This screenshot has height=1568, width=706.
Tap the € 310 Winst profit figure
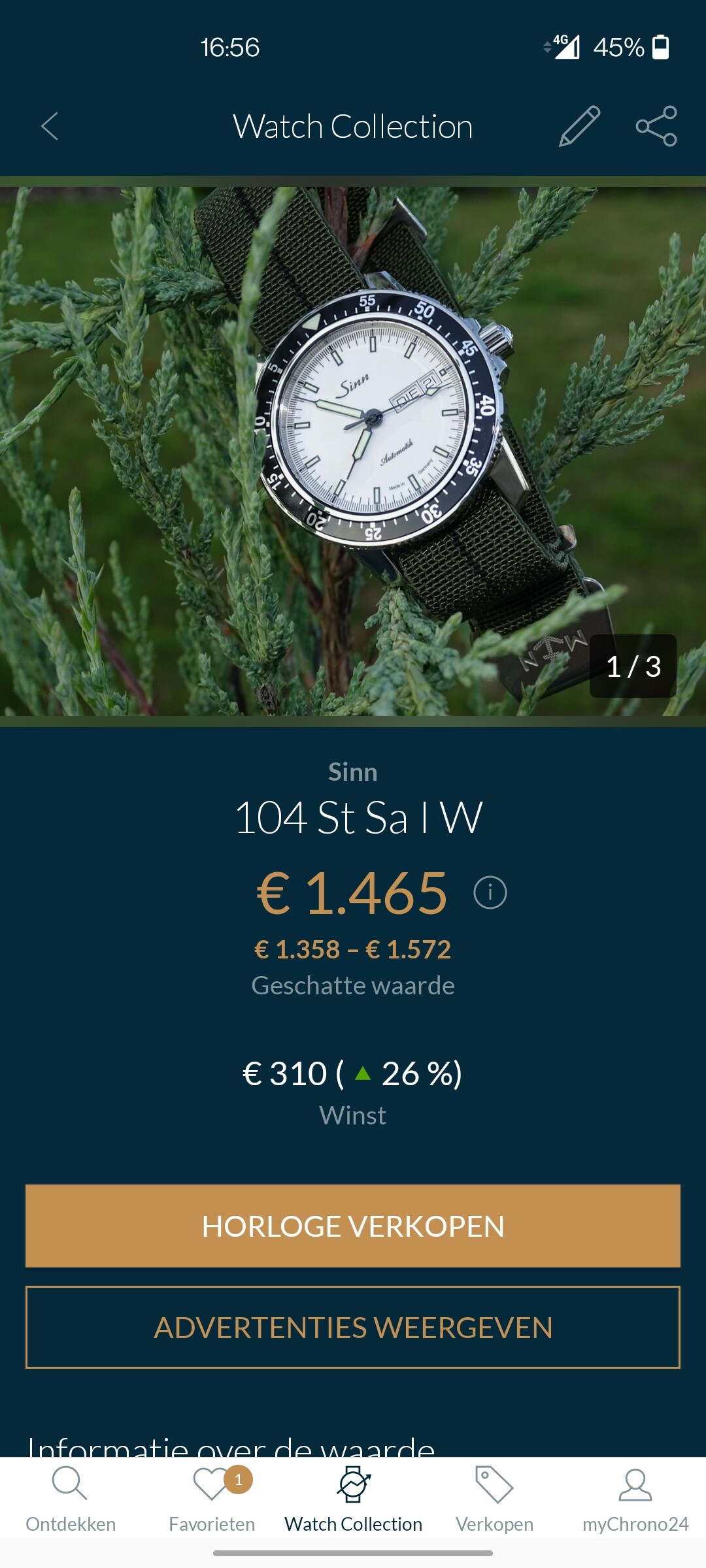(x=352, y=1073)
